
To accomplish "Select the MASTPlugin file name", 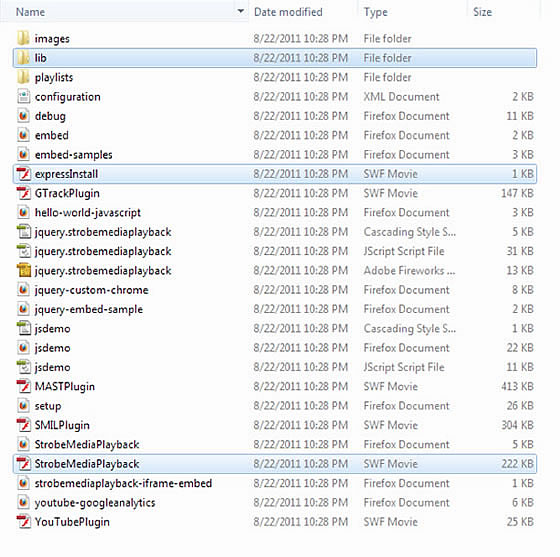I will point(65,387).
